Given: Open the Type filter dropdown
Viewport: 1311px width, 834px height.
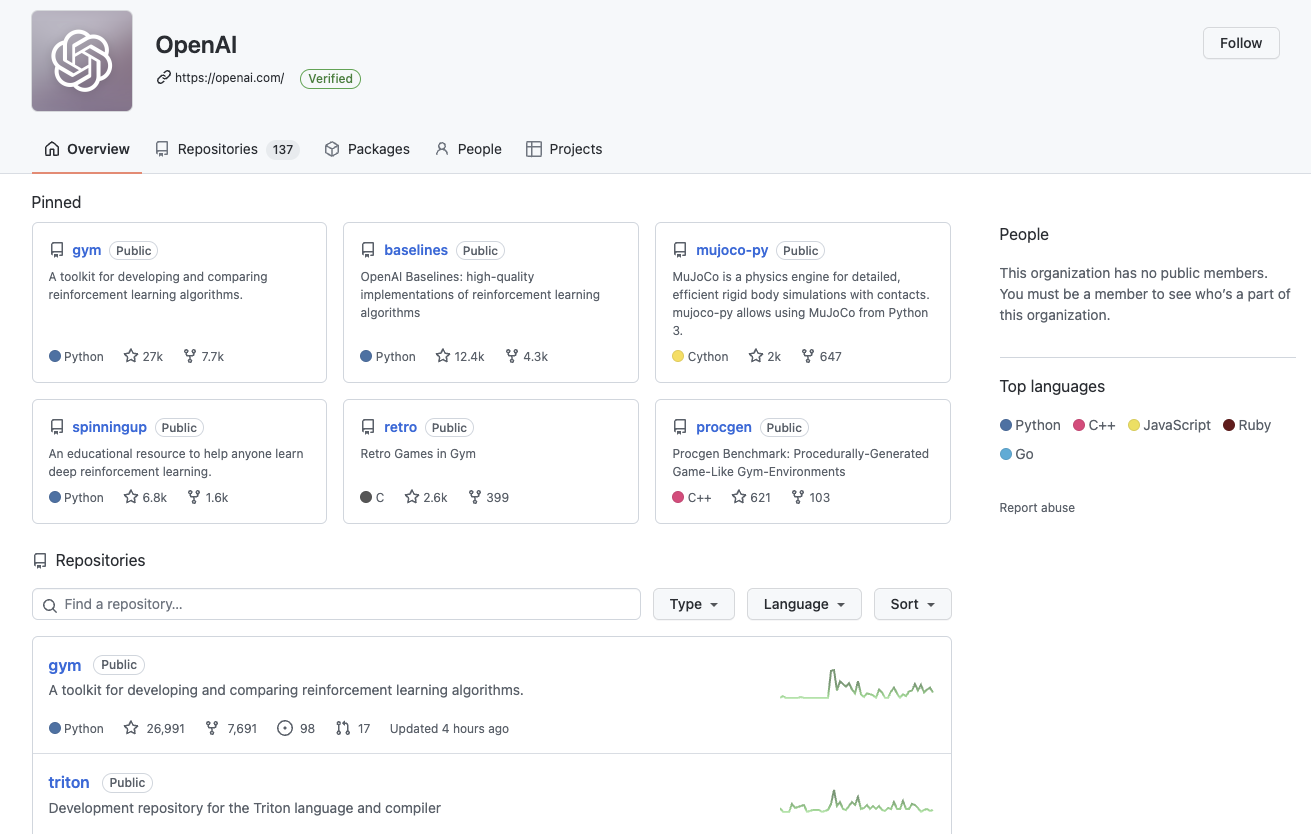Looking at the screenshot, I should coord(694,604).
